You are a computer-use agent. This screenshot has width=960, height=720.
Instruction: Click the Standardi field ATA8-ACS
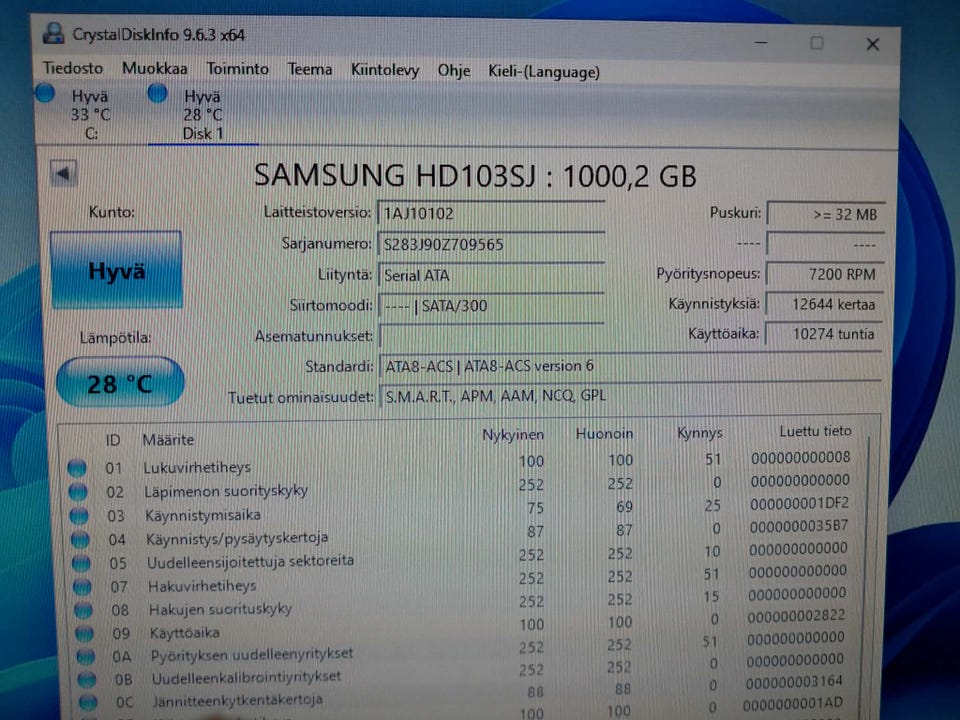click(630, 366)
